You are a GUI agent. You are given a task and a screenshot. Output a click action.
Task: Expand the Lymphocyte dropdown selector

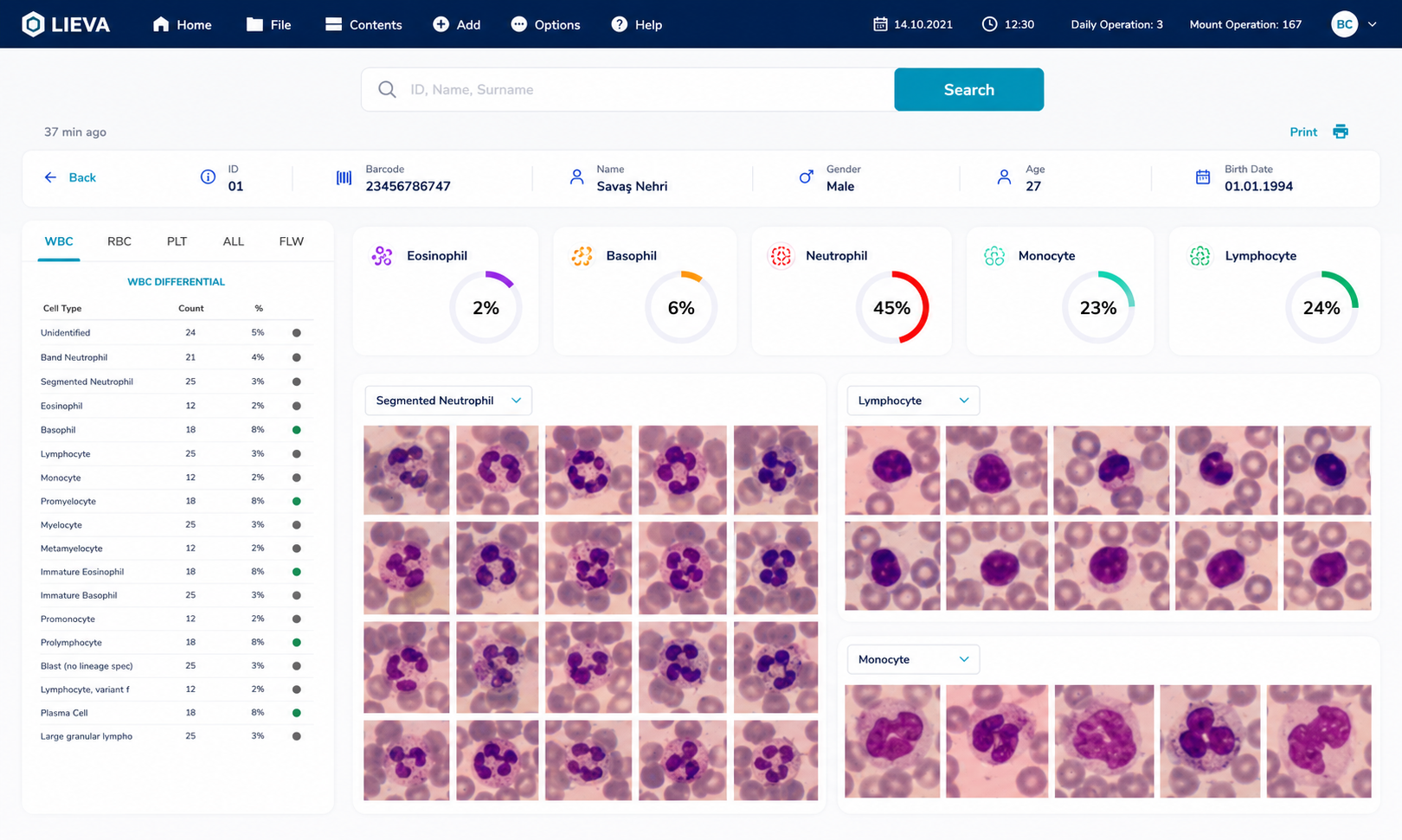click(x=913, y=401)
